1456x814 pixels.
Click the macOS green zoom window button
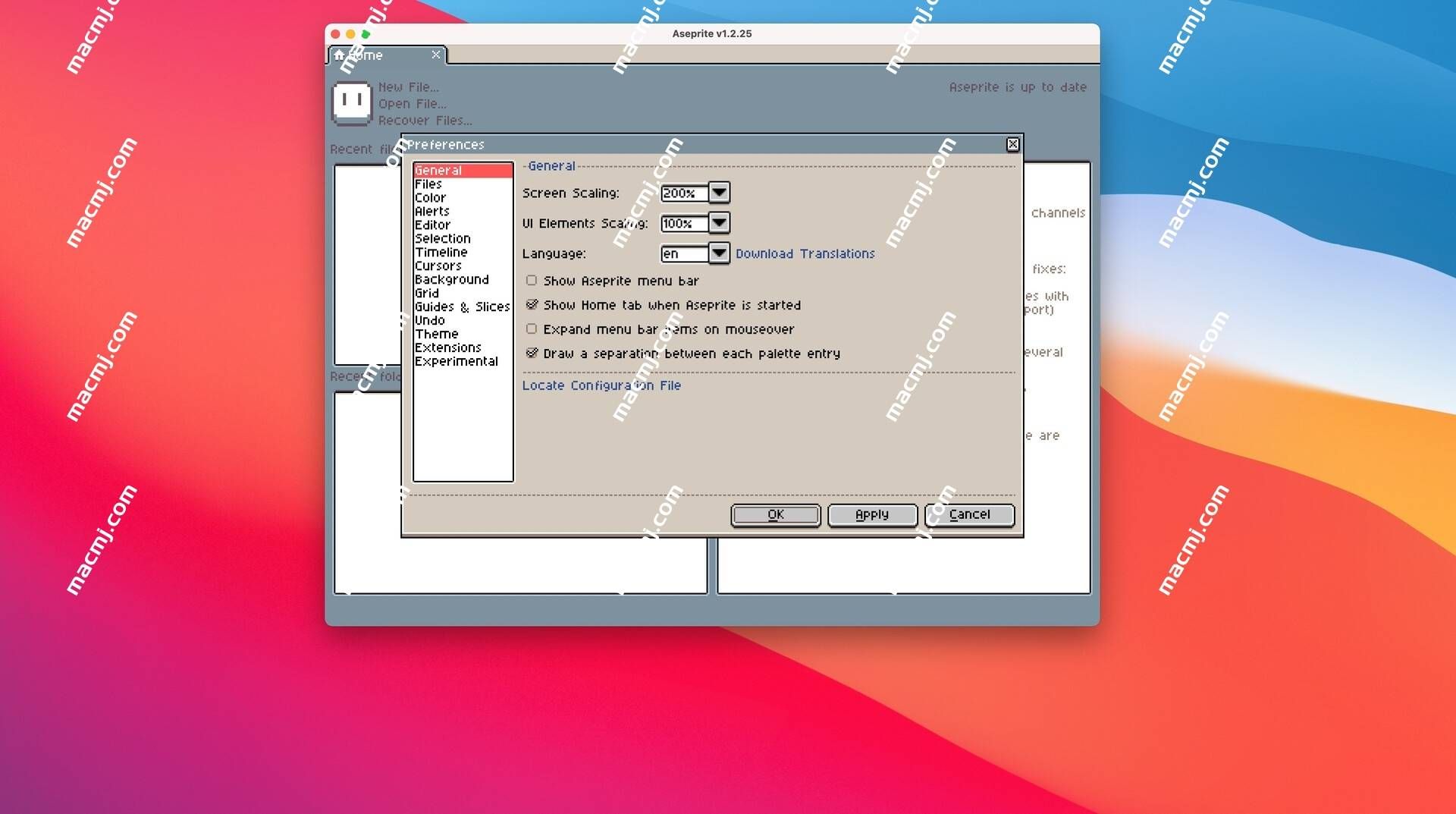click(366, 34)
